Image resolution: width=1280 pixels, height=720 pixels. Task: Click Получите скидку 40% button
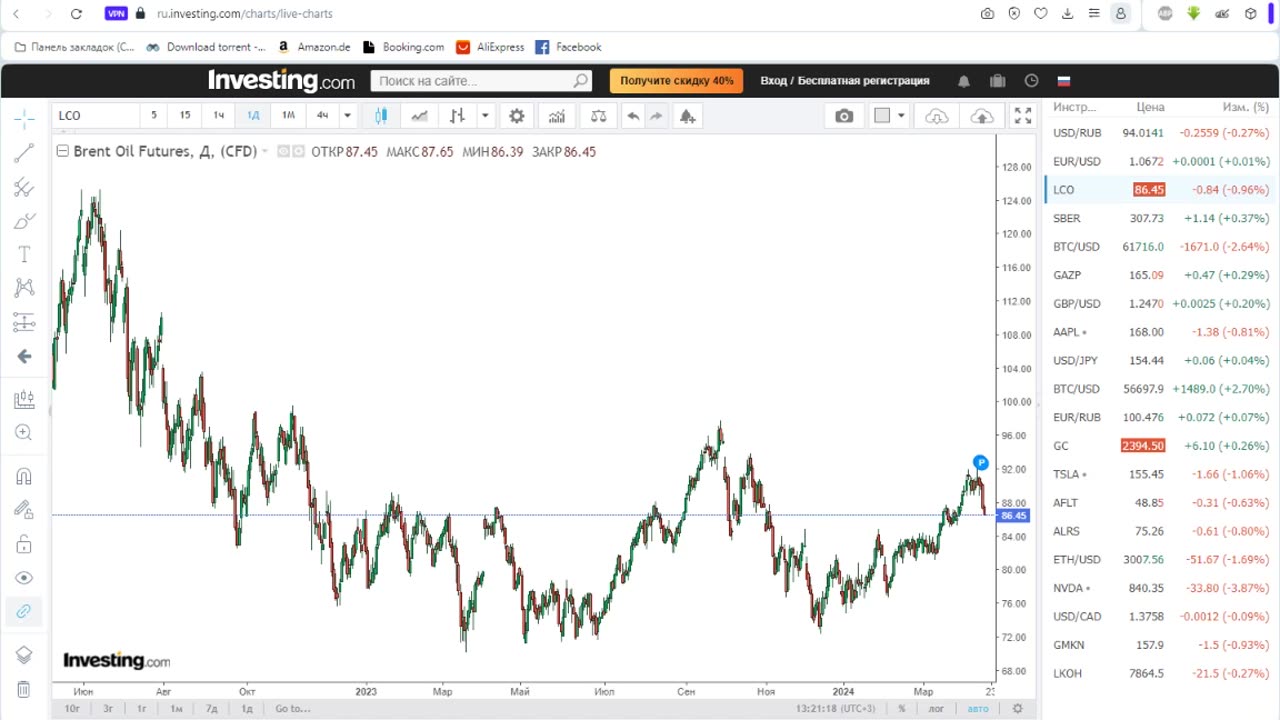coord(676,81)
